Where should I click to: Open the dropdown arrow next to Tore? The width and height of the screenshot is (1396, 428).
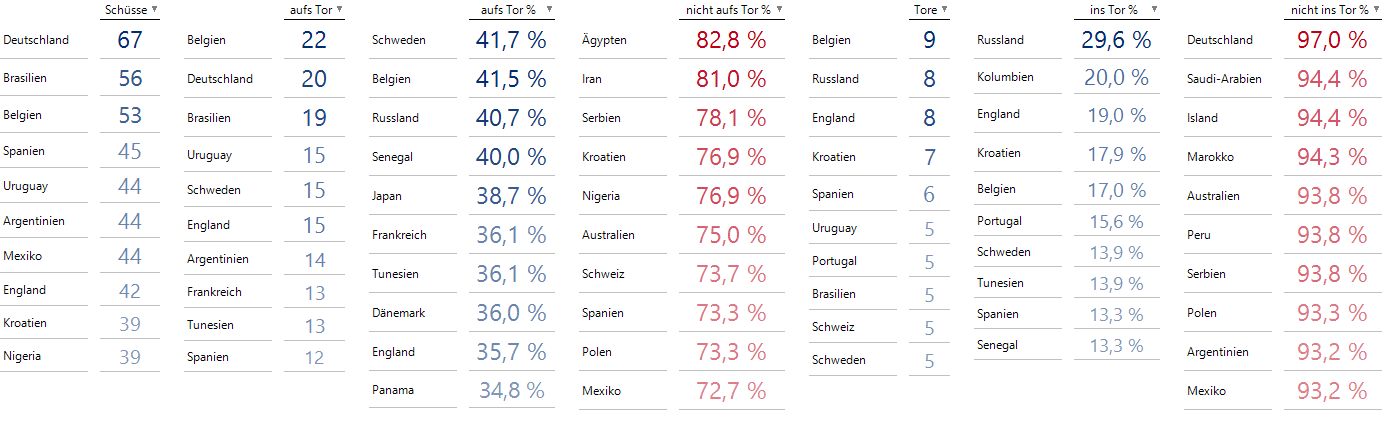(944, 9)
